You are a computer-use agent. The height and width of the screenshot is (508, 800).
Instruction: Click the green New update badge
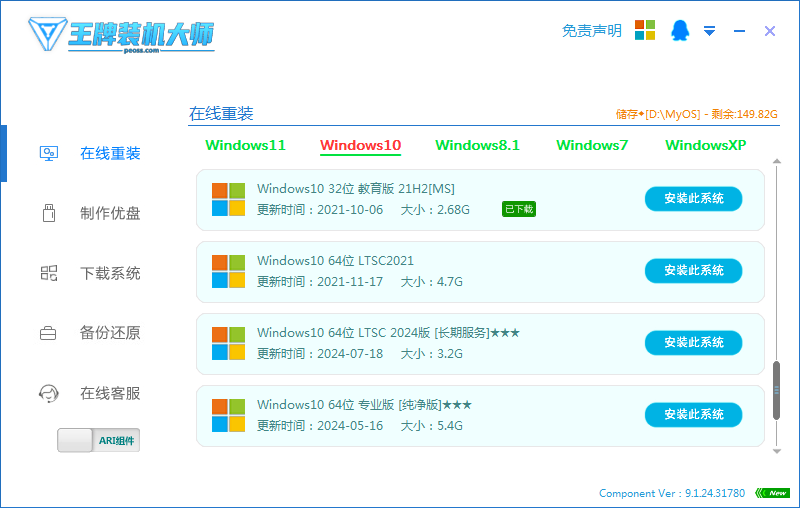click(x=772, y=493)
